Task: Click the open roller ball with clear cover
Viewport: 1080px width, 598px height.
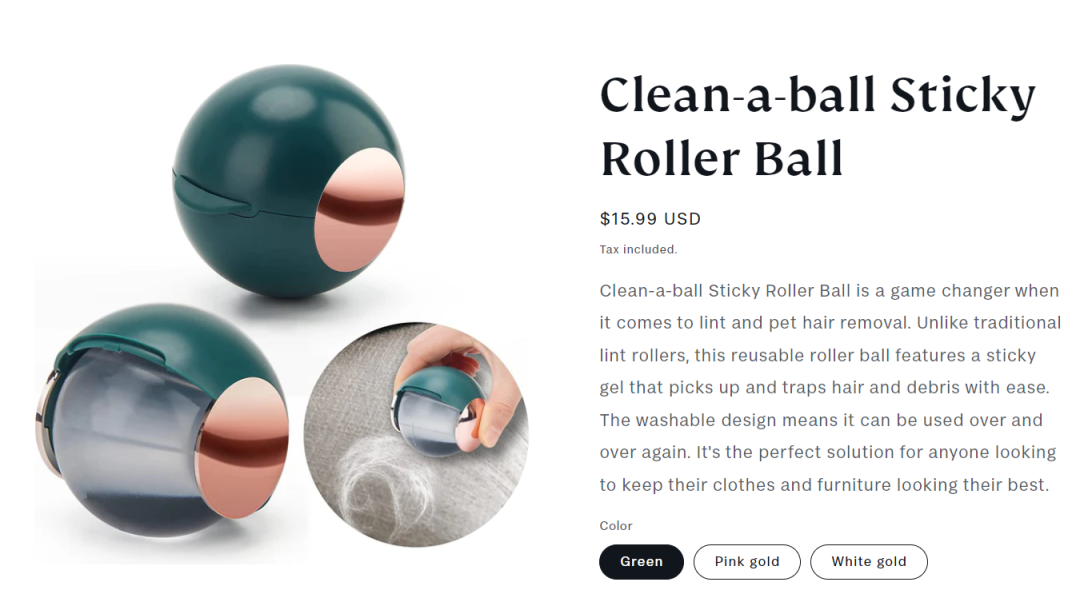Action: 162,420
